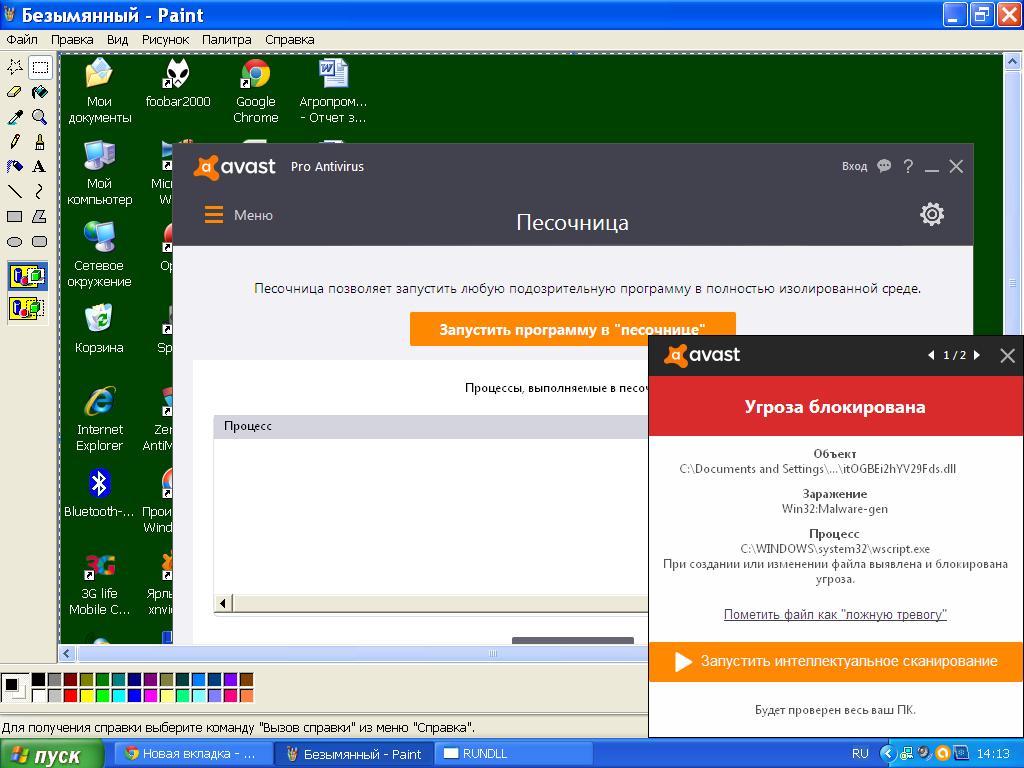Pick the black color swatch in palette
This screenshot has height=768, width=1024.
(39, 680)
